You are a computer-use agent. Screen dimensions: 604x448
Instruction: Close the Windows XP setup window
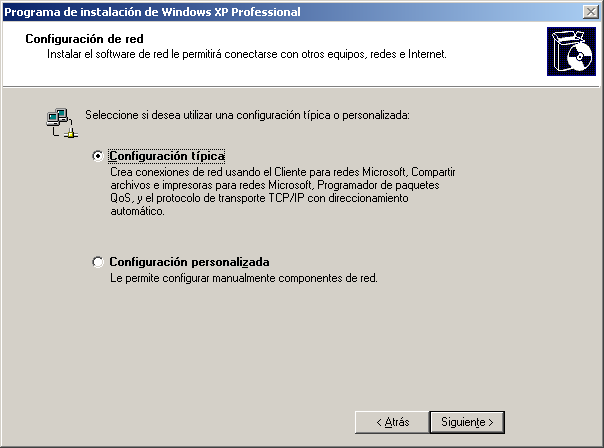591,11
